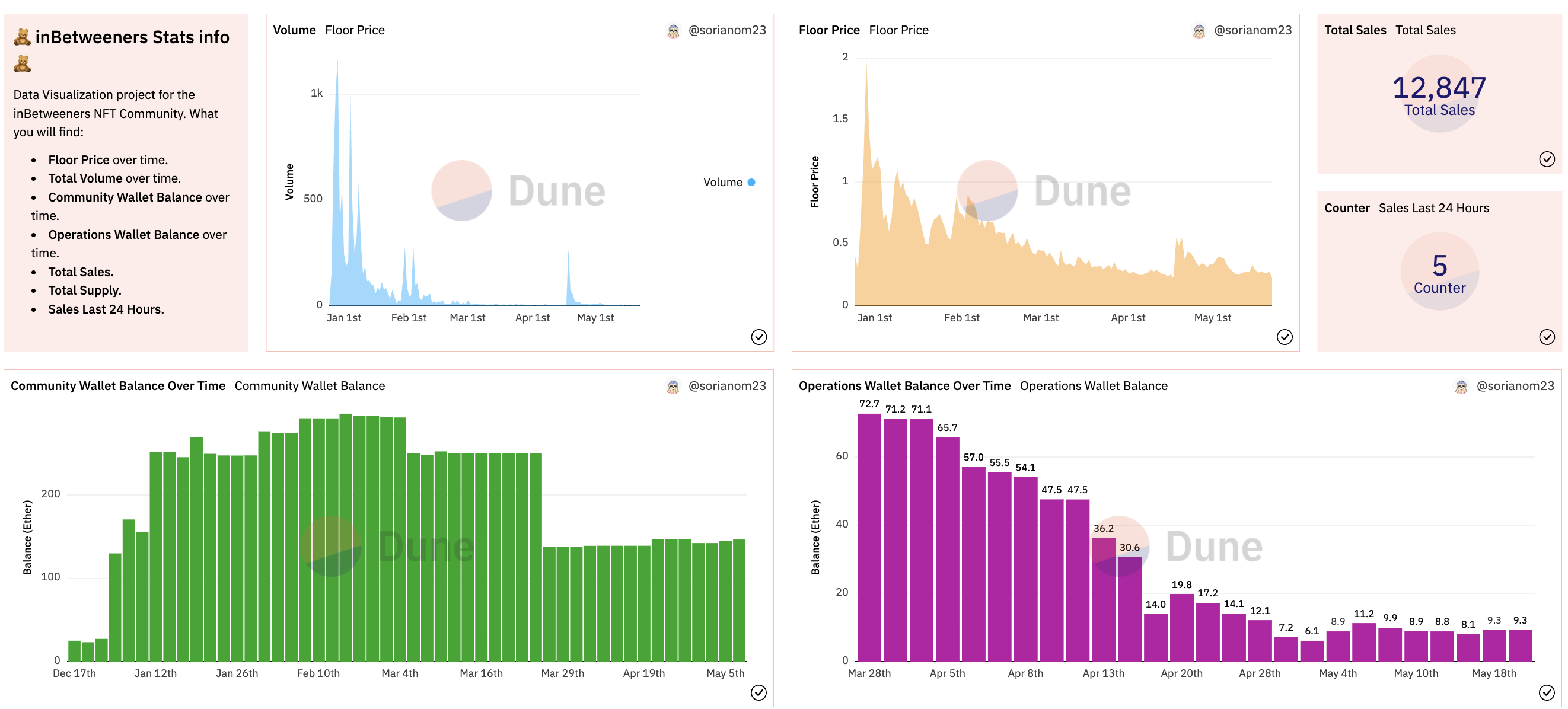1568x709 pixels.
Task: Click the 12,847 Total Sales value
Action: pos(1439,88)
